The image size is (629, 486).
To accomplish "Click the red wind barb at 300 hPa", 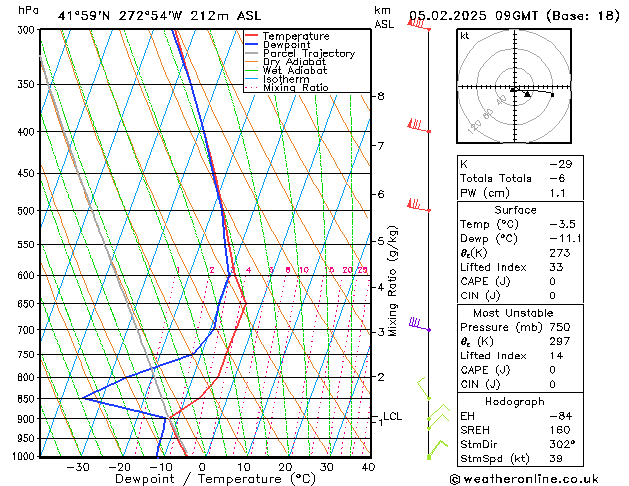I will (419, 25).
